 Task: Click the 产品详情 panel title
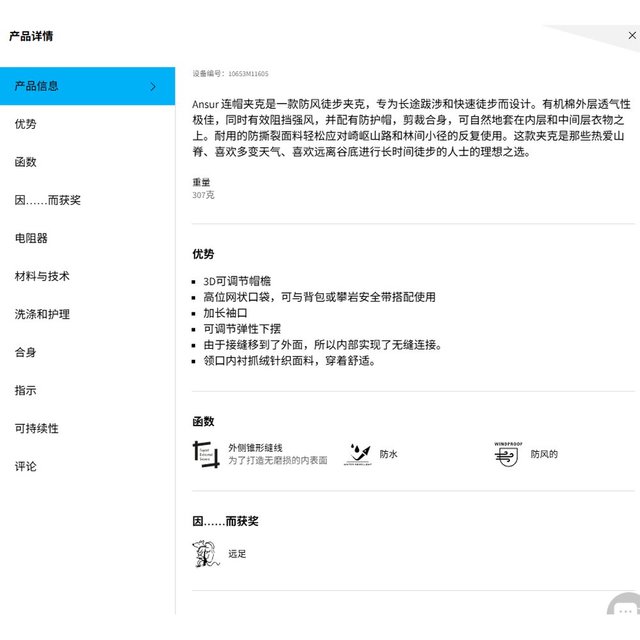tap(31, 36)
